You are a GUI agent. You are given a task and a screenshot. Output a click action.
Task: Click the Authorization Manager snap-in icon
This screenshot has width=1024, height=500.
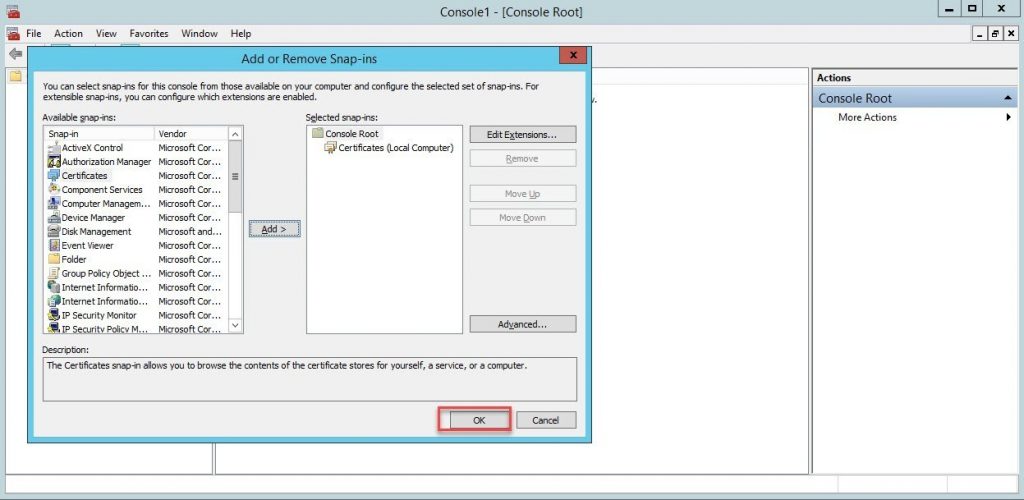[54, 162]
